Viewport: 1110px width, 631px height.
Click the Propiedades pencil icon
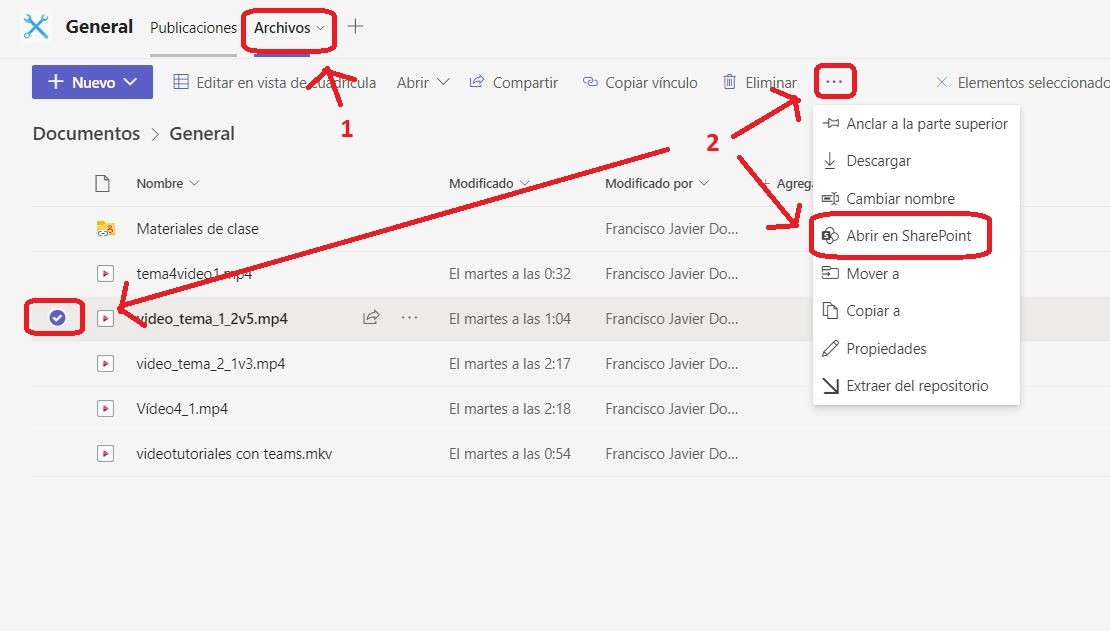pos(830,348)
